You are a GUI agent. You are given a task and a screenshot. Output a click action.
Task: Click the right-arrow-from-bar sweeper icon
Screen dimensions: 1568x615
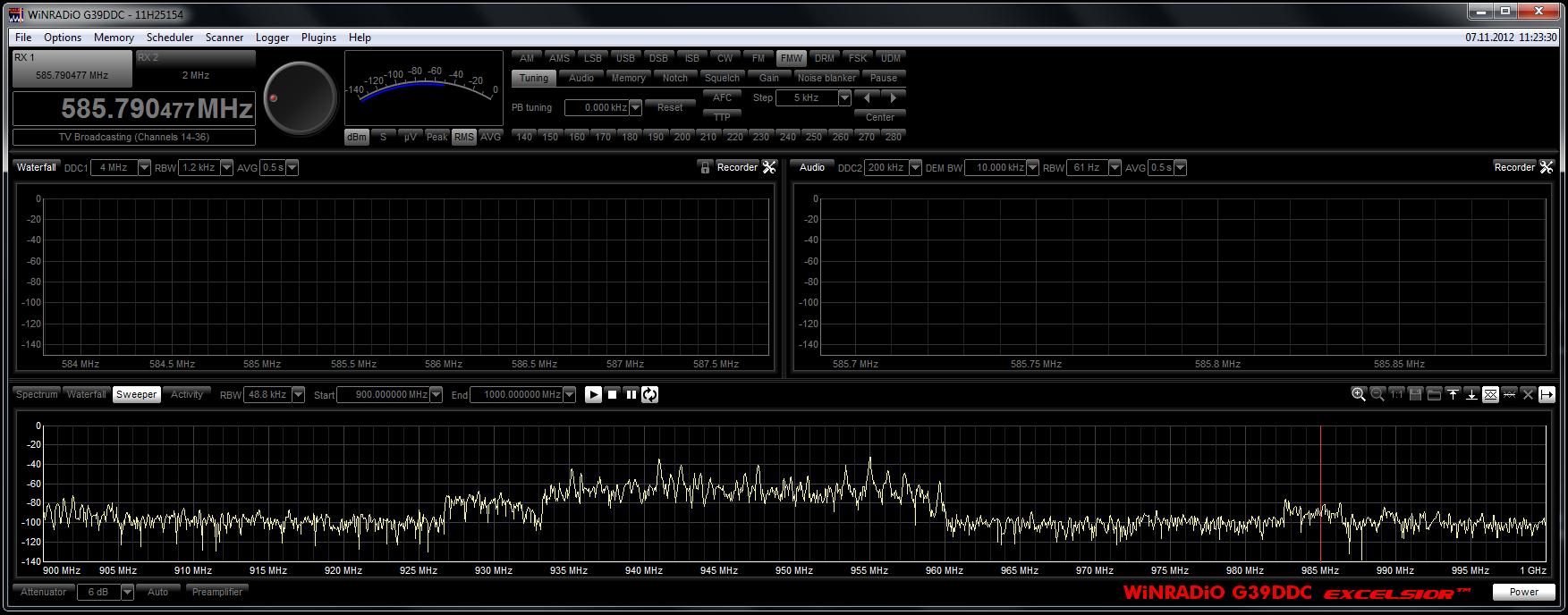click(x=1547, y=394)
